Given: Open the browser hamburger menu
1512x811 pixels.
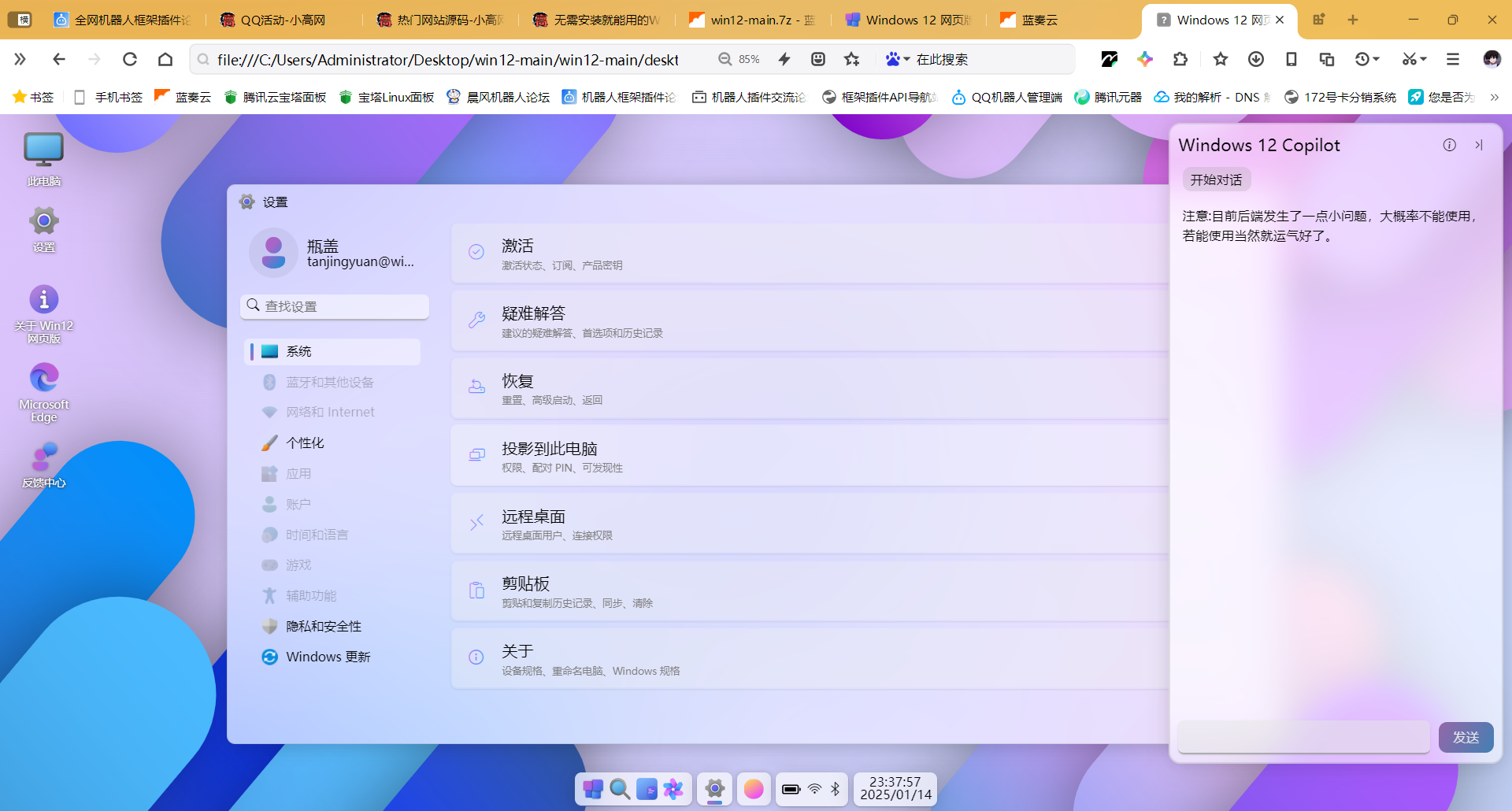Looking at the screenshot, I should (x=1453, y=59).
